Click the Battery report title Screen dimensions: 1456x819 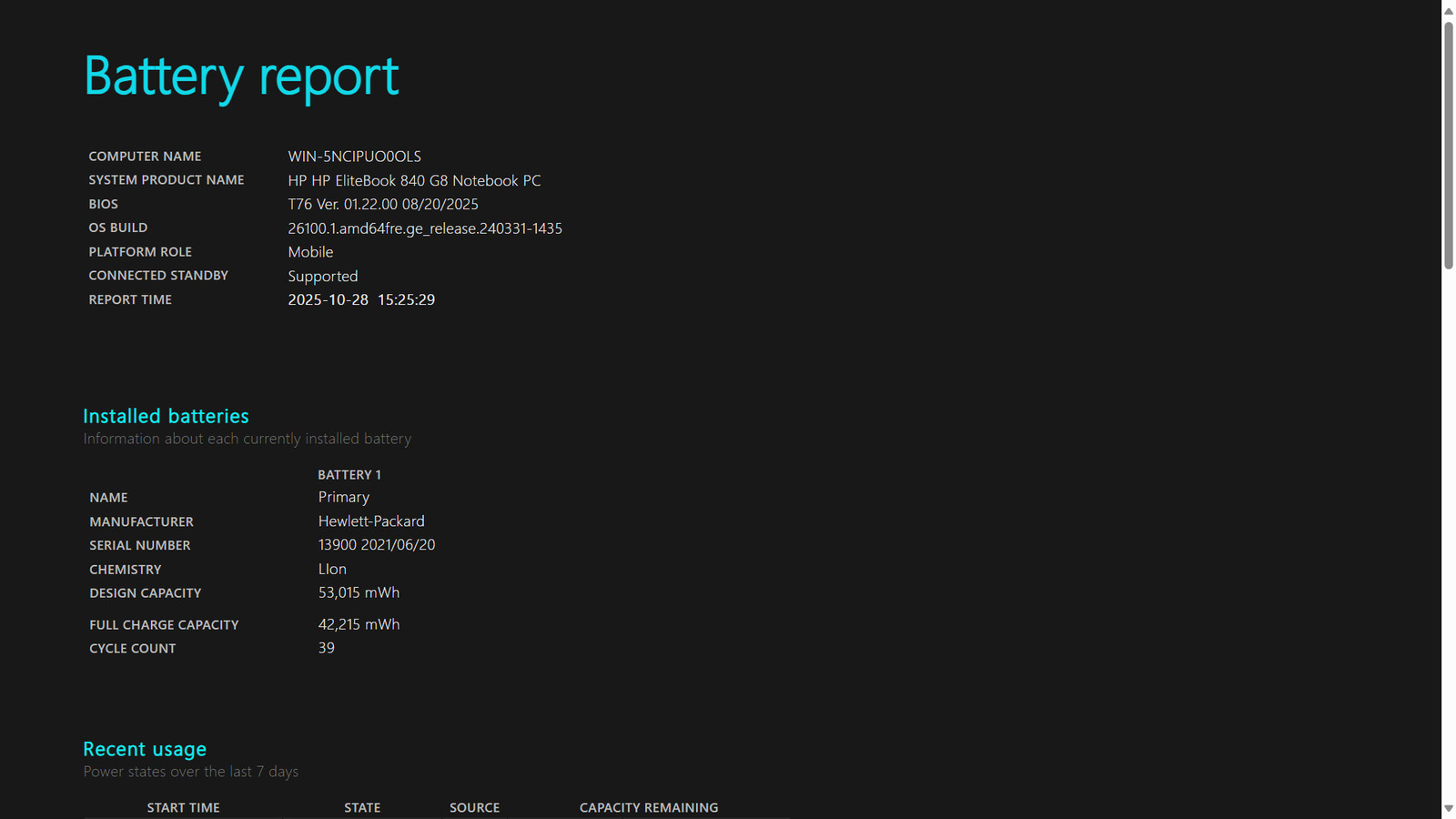[241, 76]
